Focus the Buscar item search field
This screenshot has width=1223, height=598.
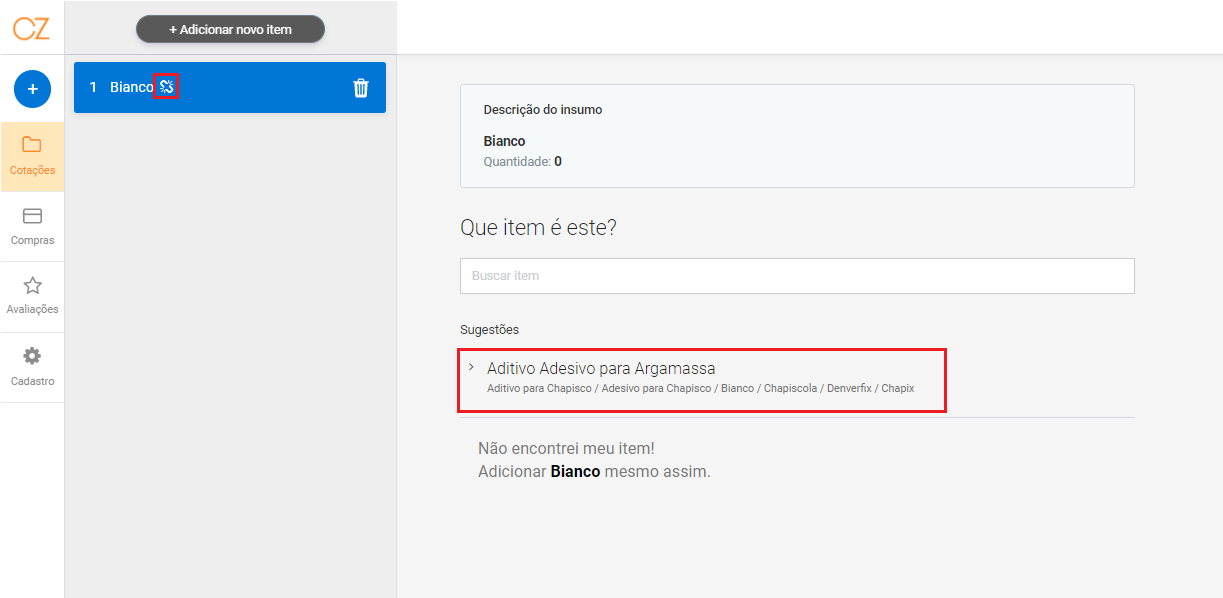point(797,276)
